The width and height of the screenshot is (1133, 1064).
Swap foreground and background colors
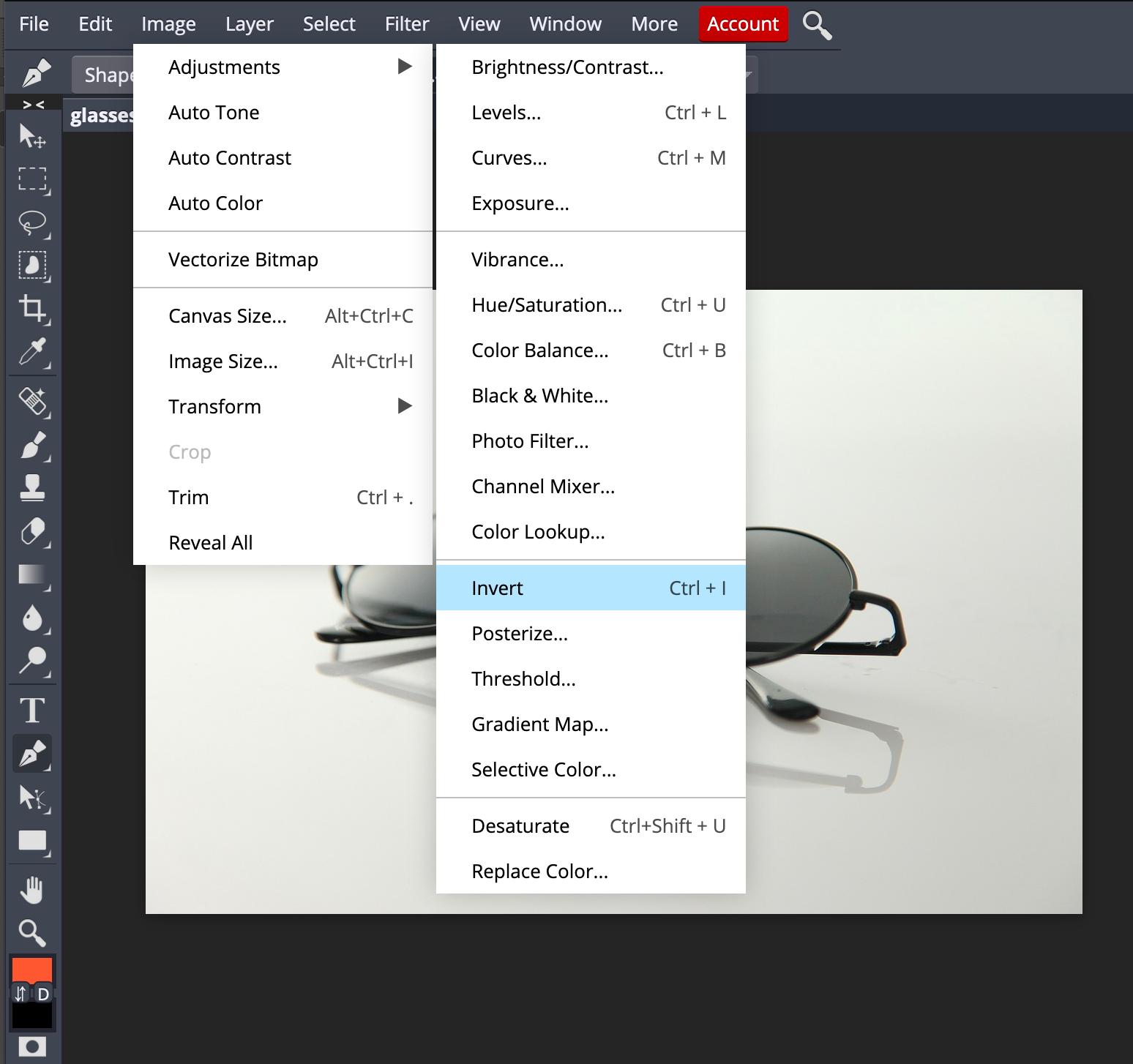[x=20, y=994]
